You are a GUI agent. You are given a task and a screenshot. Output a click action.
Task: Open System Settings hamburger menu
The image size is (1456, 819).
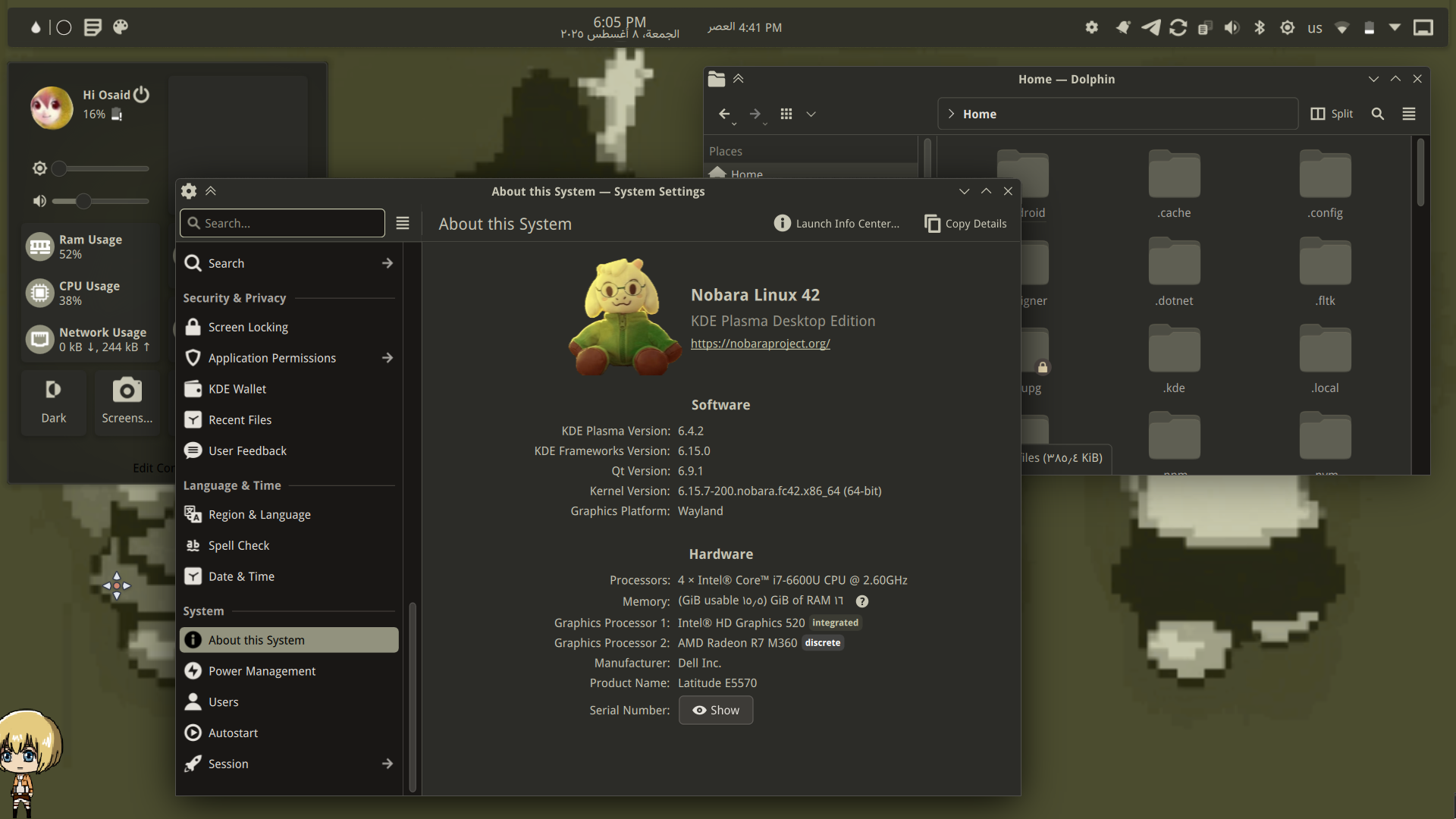click(x=403, y=223)
